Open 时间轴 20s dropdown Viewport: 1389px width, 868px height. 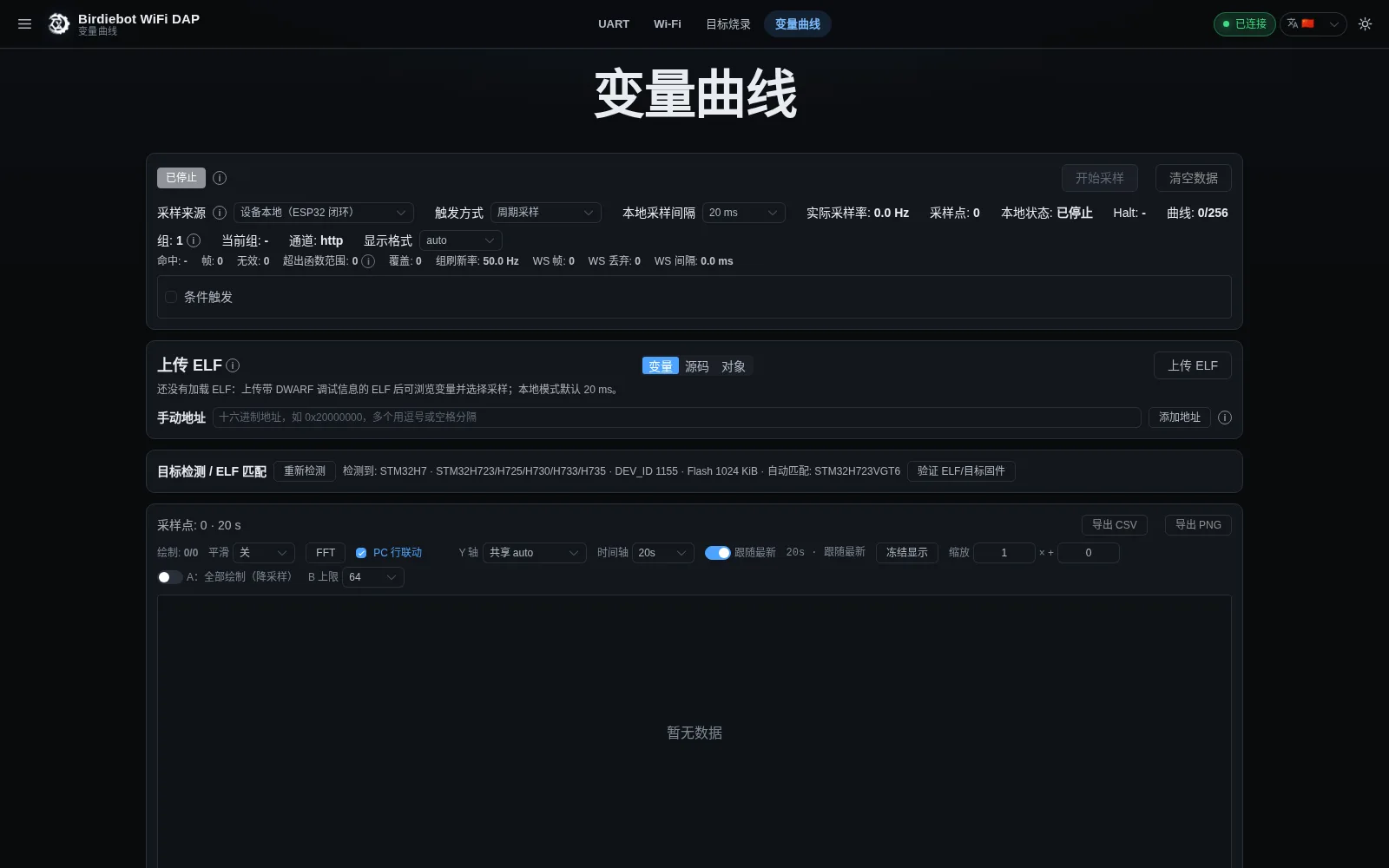coord(663,553)
